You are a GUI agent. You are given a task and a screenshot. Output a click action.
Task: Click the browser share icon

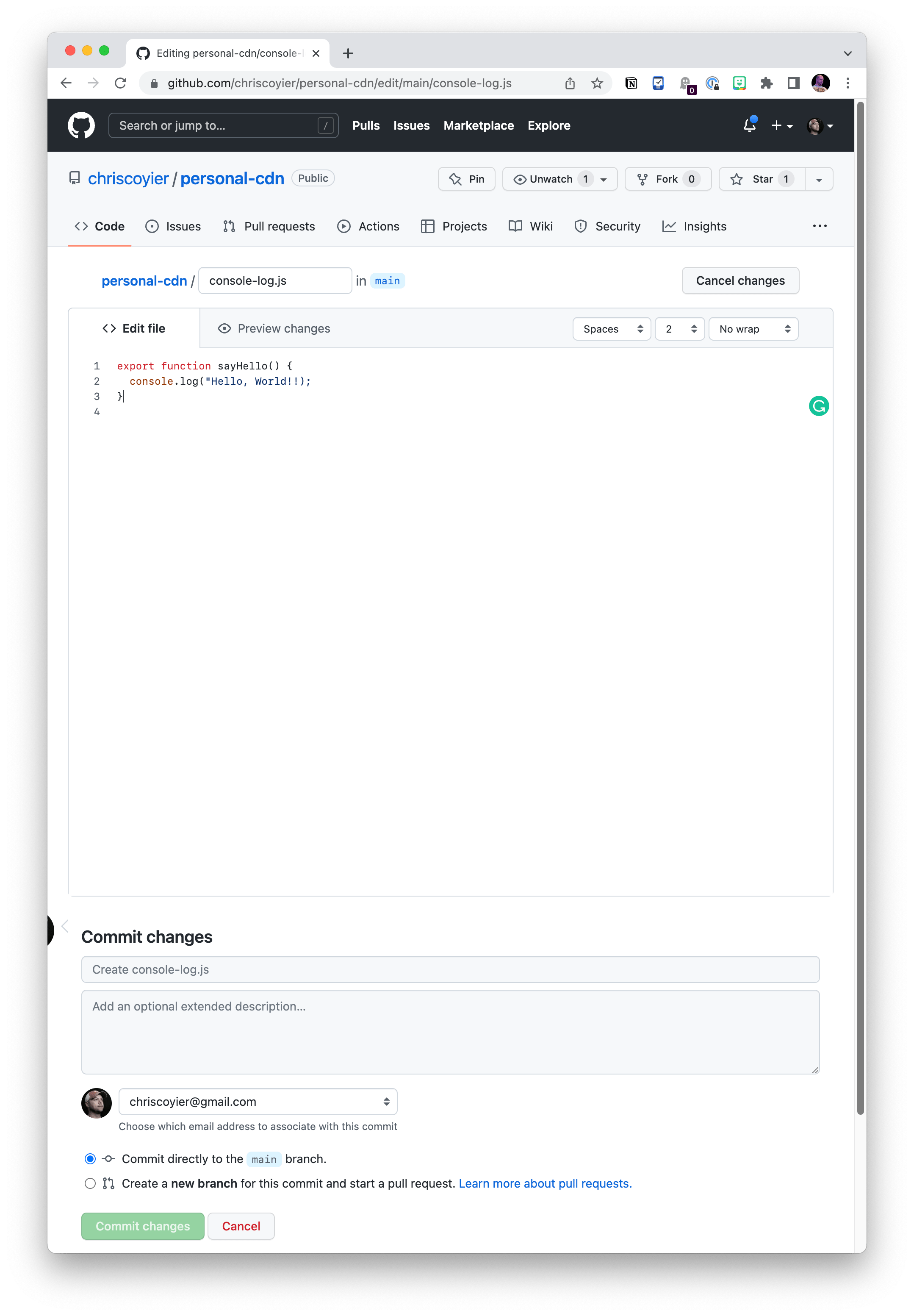570,83
